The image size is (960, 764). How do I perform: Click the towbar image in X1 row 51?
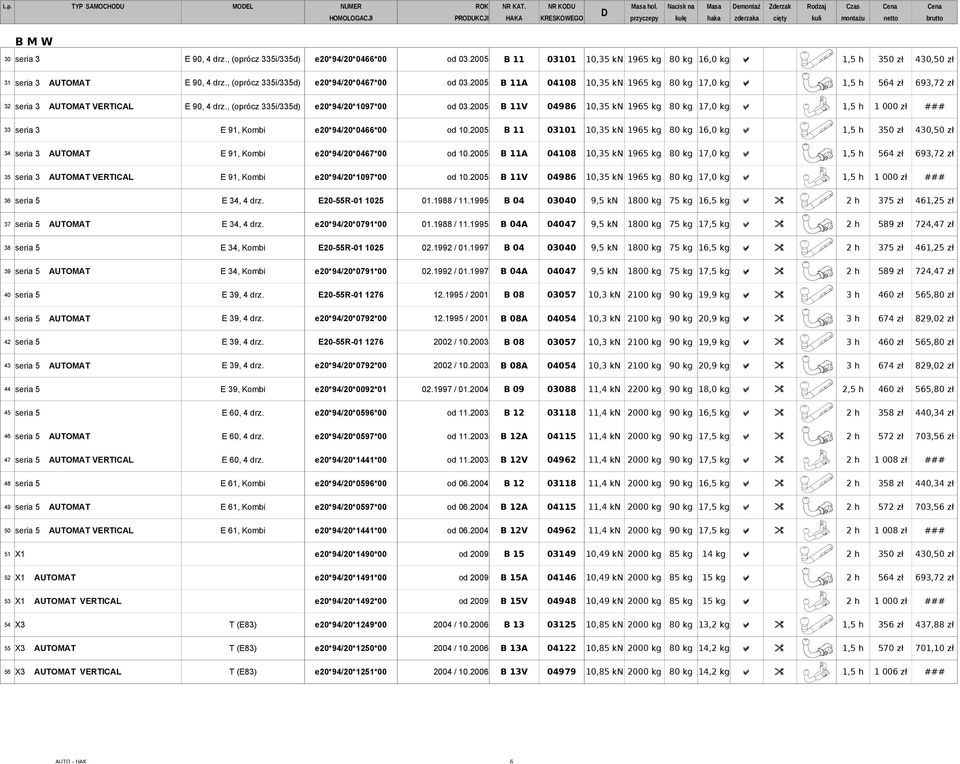pos(816,554)
